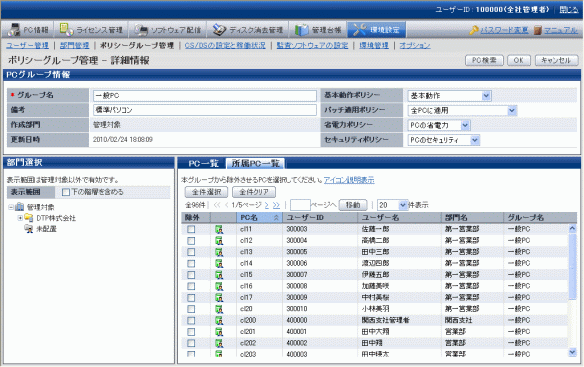This screenshot has height=367, width=584.
Task: Click the PC icon in row cl201
Action: (x=219, y=332)
